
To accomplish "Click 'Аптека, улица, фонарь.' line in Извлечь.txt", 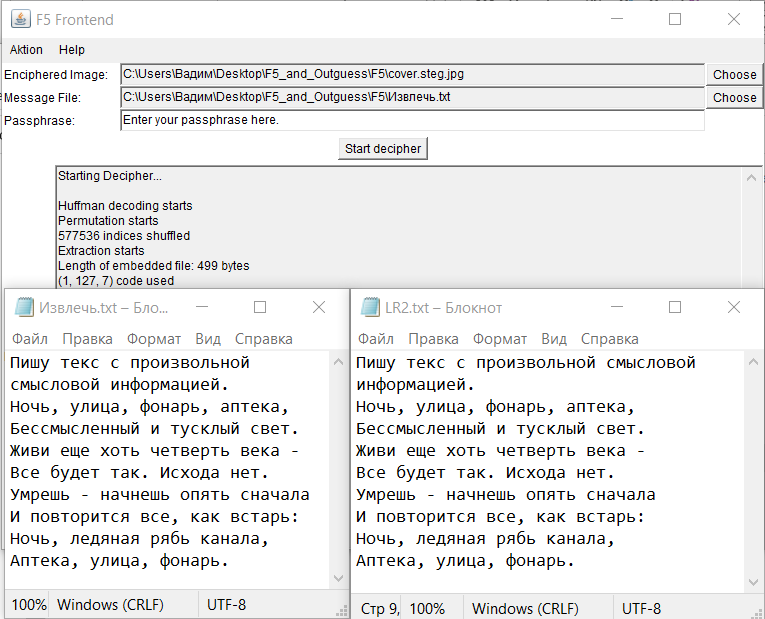I will pyautogui.click(x=119, y=561).
